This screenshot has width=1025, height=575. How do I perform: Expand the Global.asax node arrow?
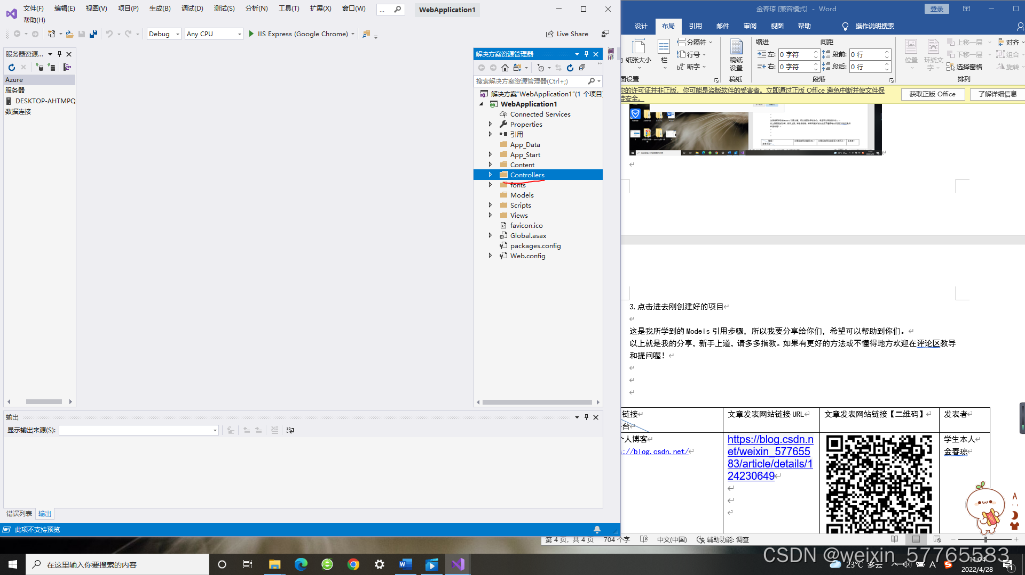(x=490, y=235)
